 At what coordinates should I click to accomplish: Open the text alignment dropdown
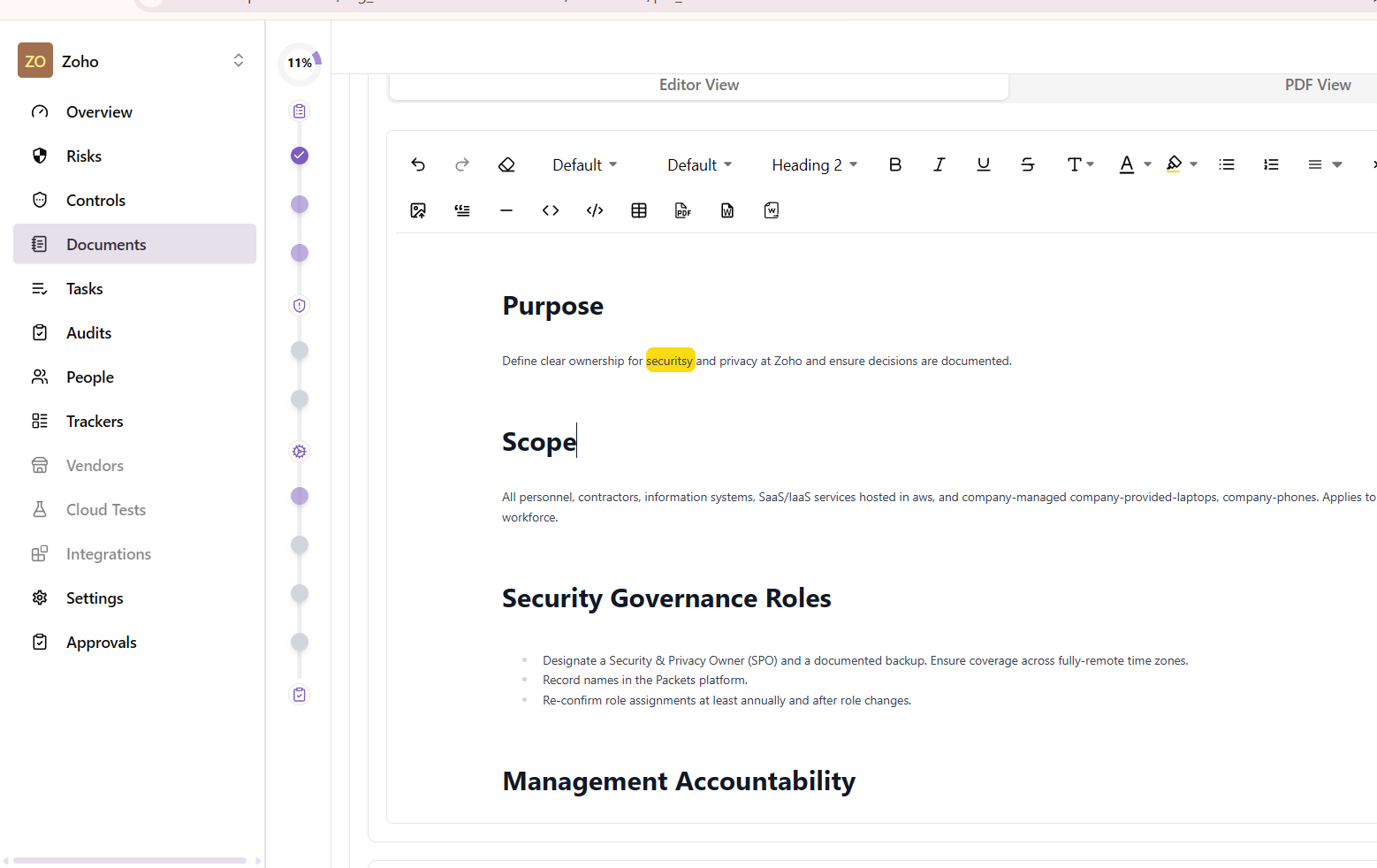click(1324, 164)
